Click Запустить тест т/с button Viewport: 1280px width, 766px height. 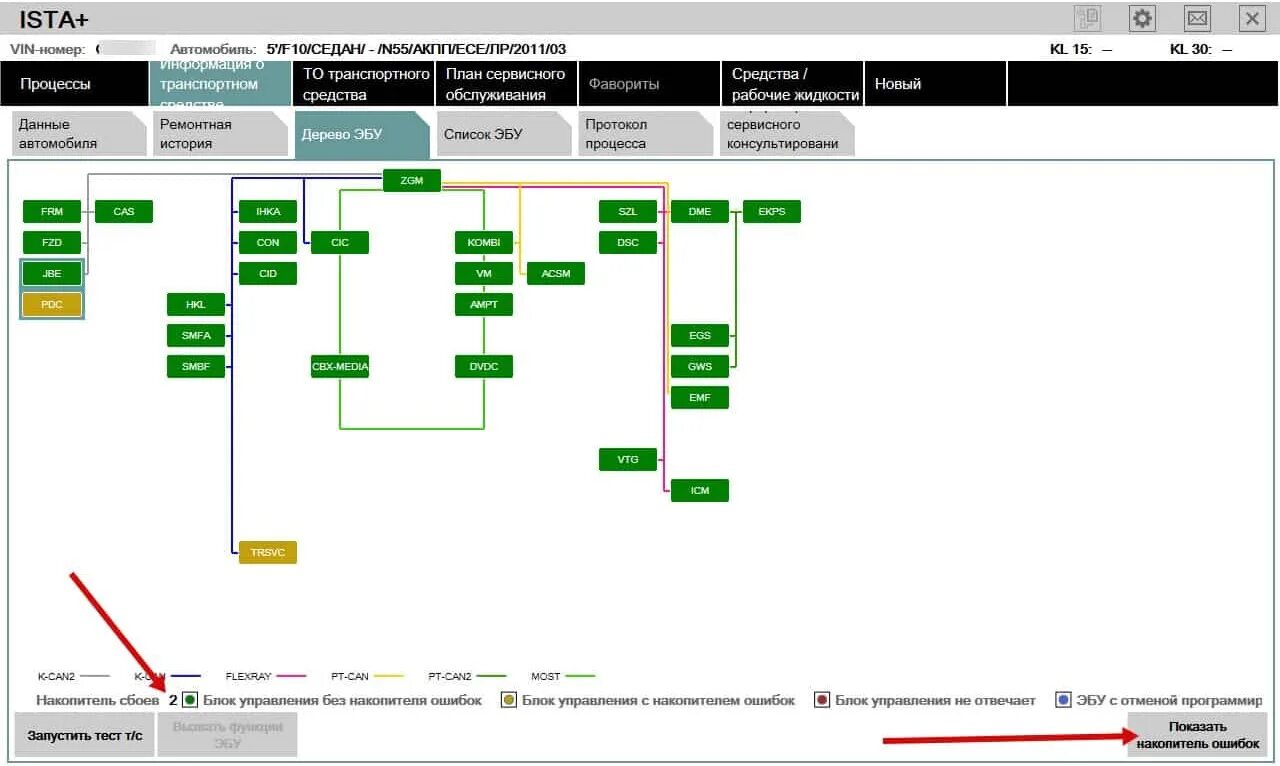click(84, 735)
